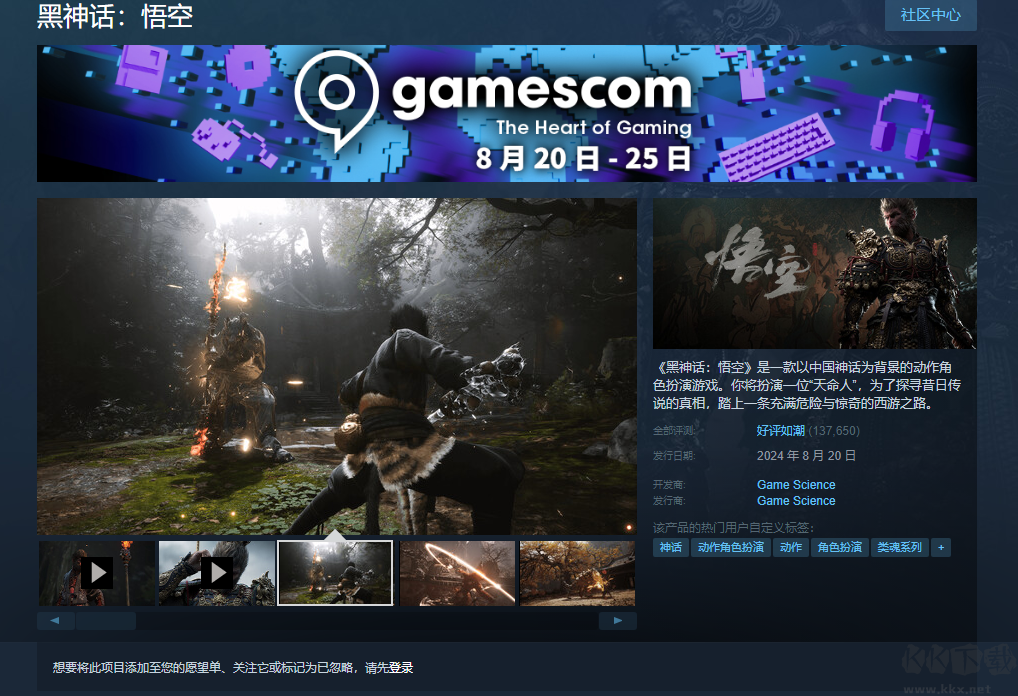Select the 动作 tag

click(x=790, y=547)
